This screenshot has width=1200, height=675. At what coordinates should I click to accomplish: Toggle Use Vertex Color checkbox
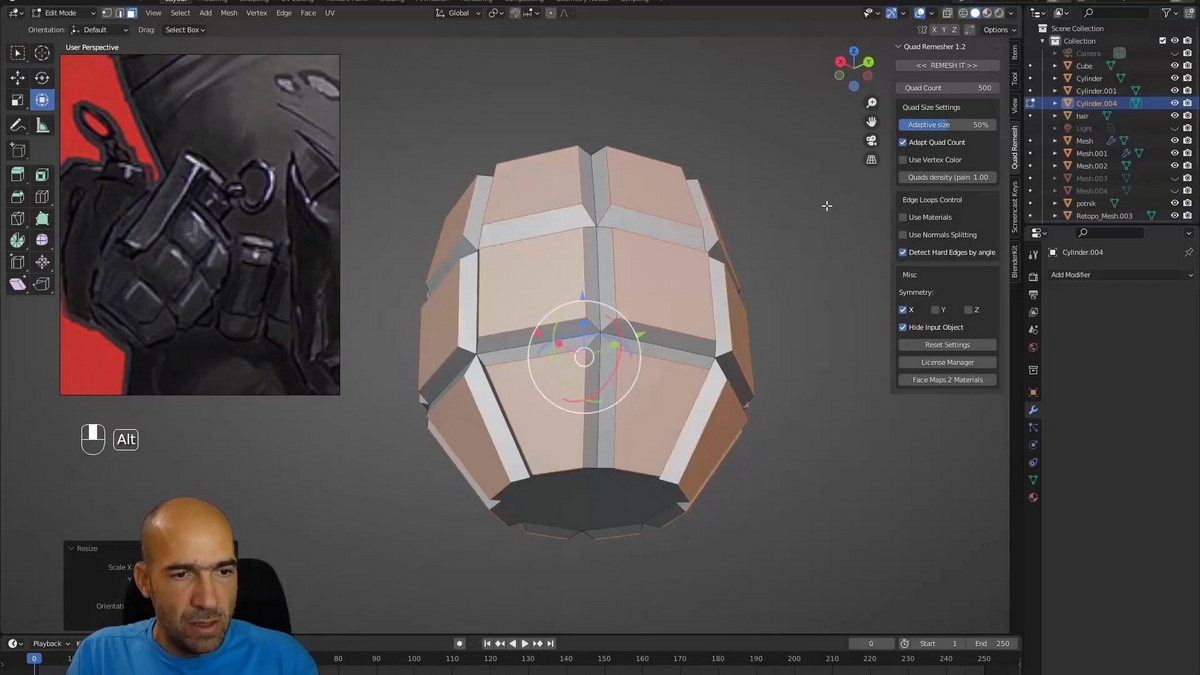pyautogui.click(x=903, y=160)
